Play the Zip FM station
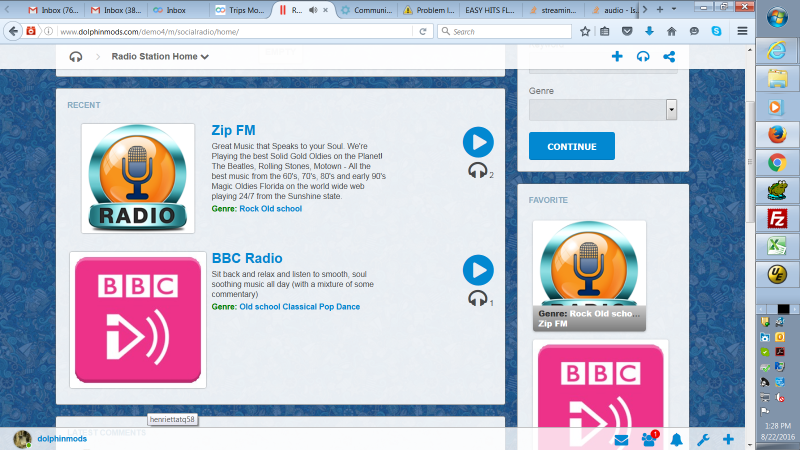 (478, 142)
